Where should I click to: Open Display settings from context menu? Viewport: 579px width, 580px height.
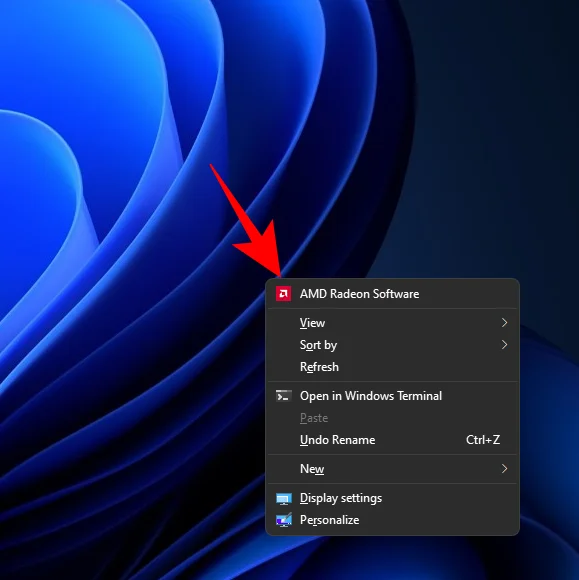[x=393, y=498]
